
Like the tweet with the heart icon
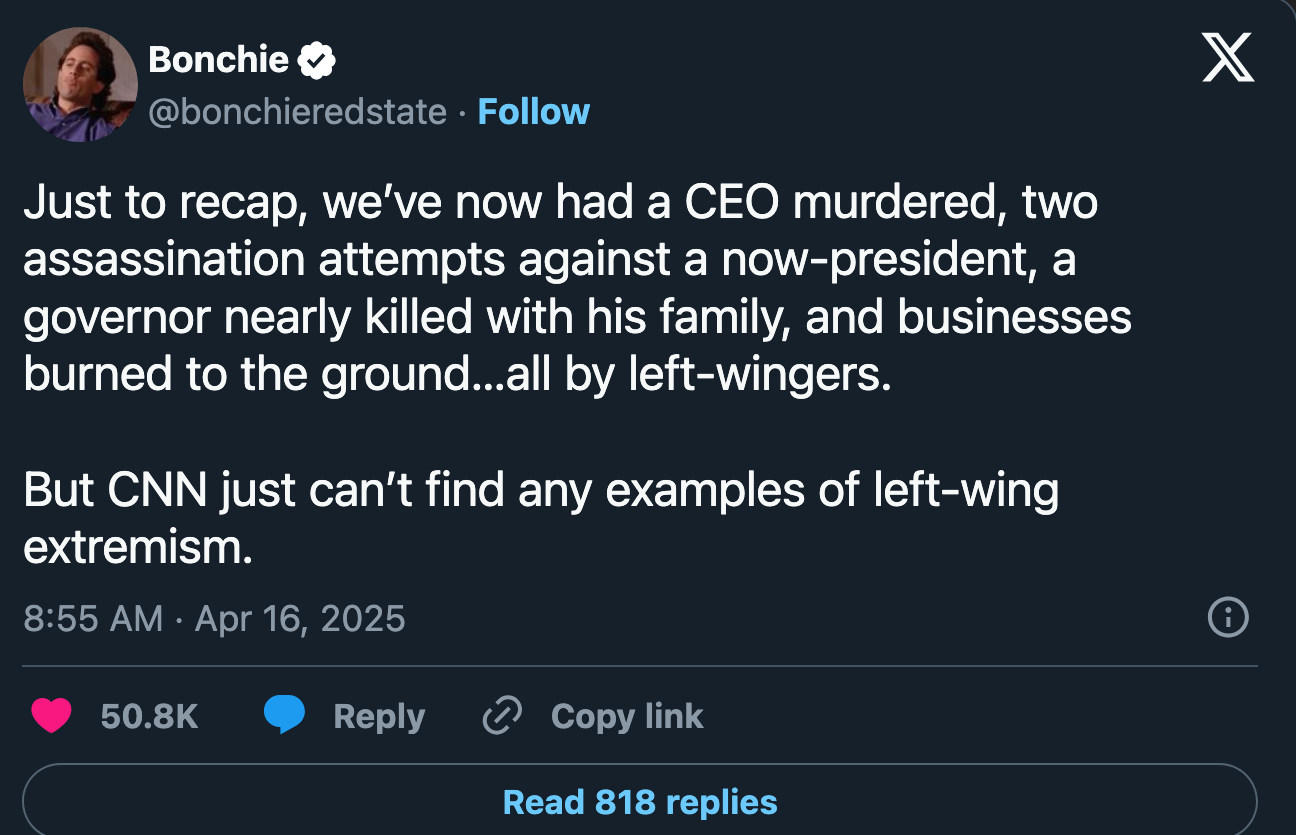[51, 716]
